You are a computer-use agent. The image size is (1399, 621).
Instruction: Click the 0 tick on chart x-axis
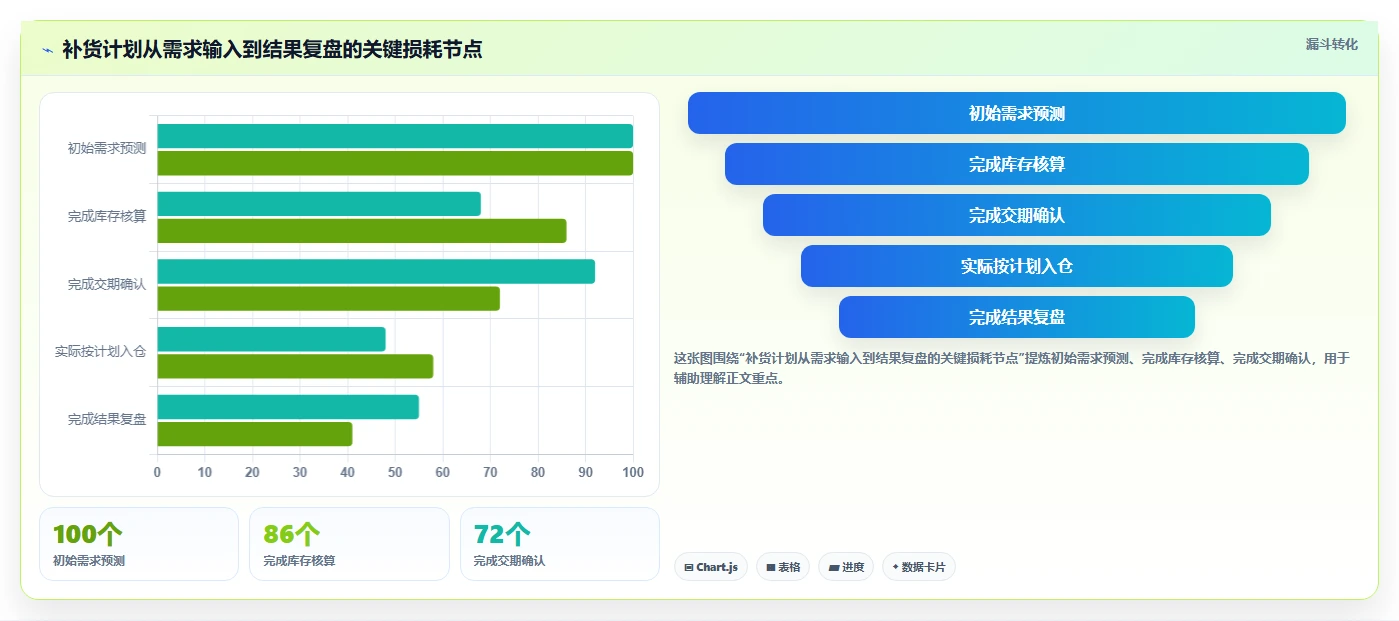[x=157, y=472]
